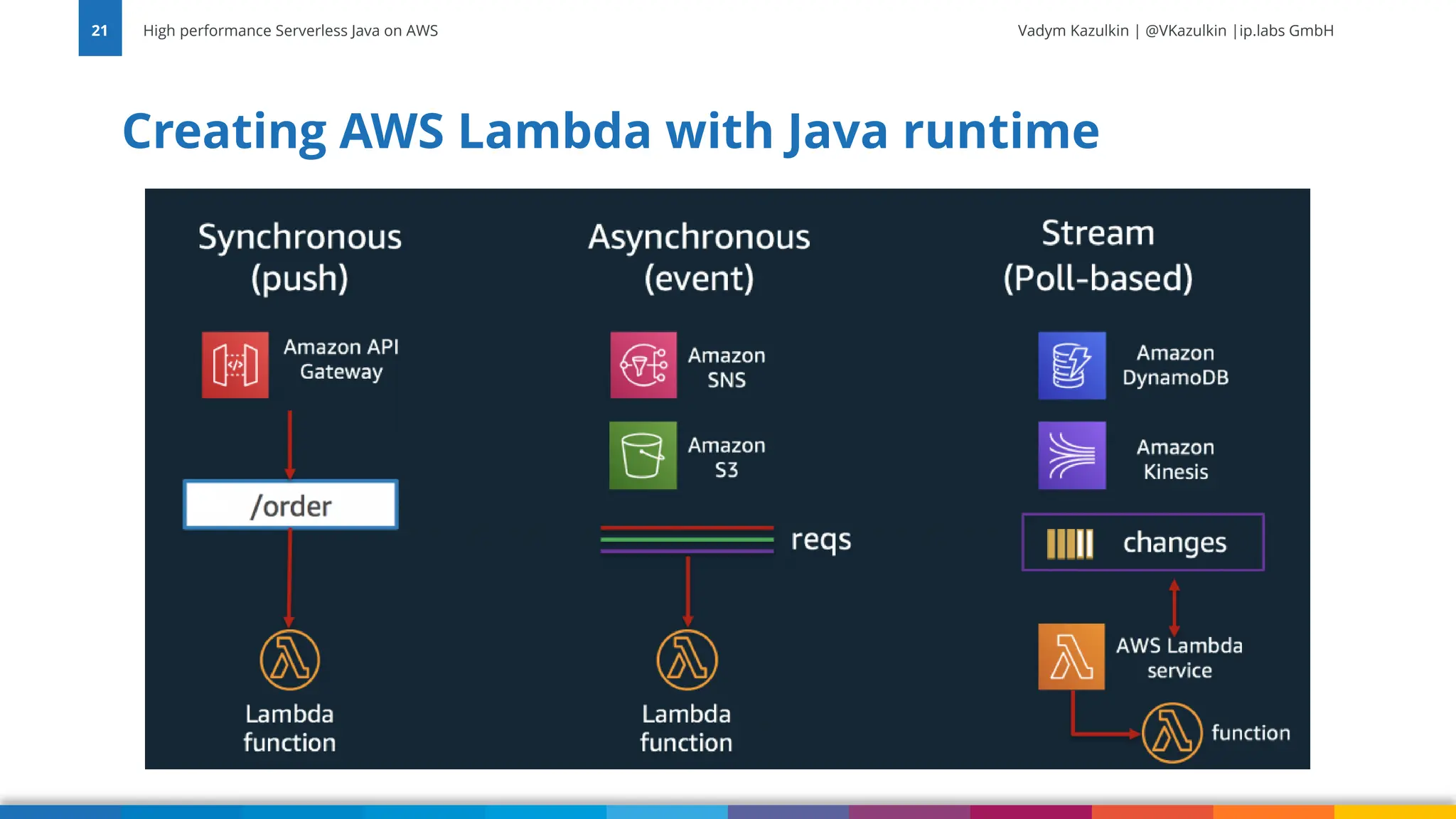Screen dimensions: 1456x819
Task: Click the slide number 21 badge
Action: (x=100, y=28)
